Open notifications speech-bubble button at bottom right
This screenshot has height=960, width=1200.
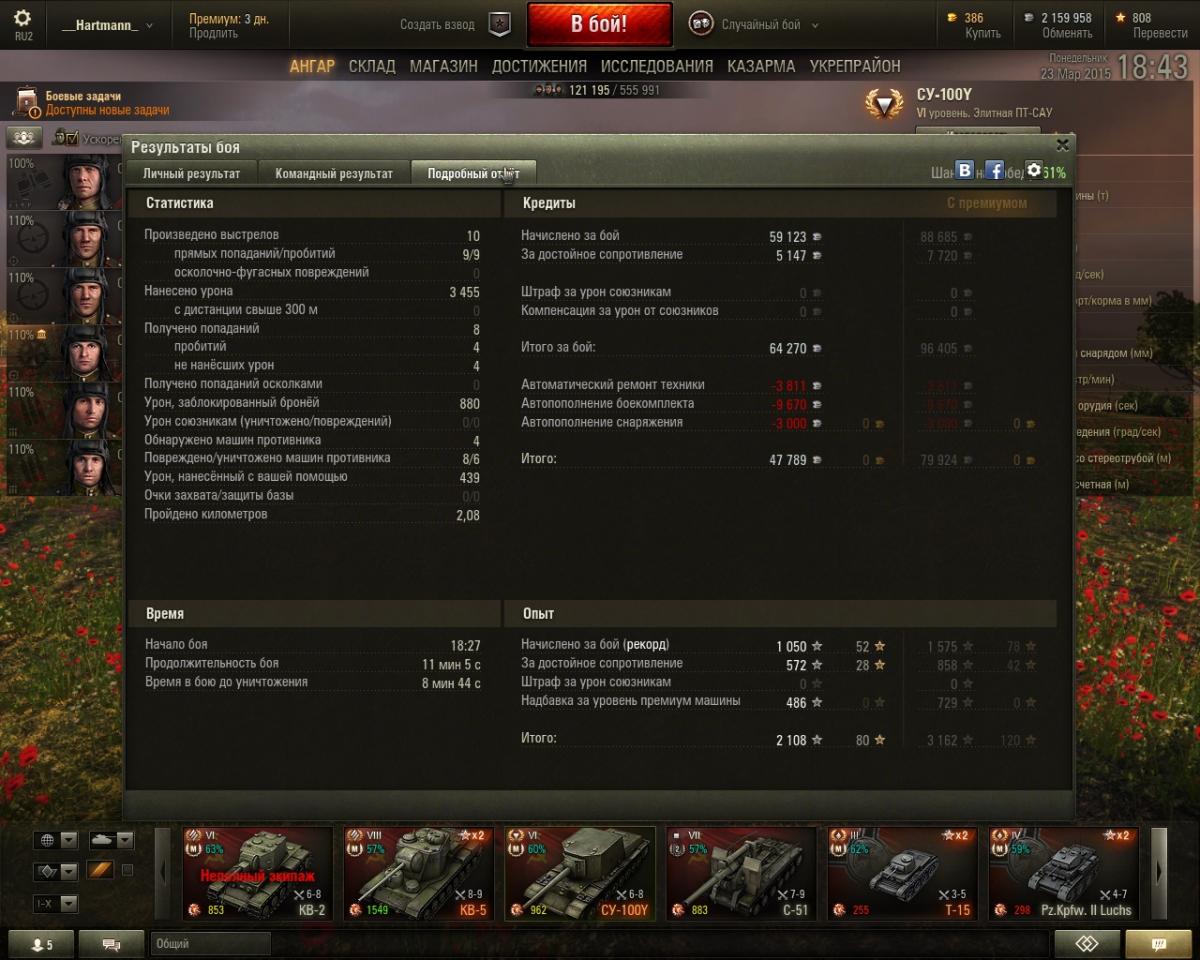pos(1159,944)
